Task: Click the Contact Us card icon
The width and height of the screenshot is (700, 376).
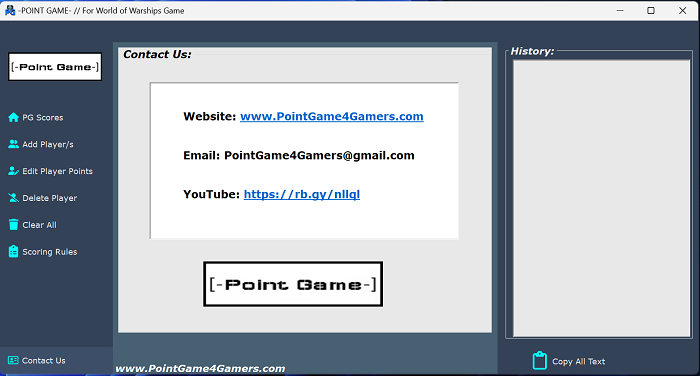Action: coord(13,360)
